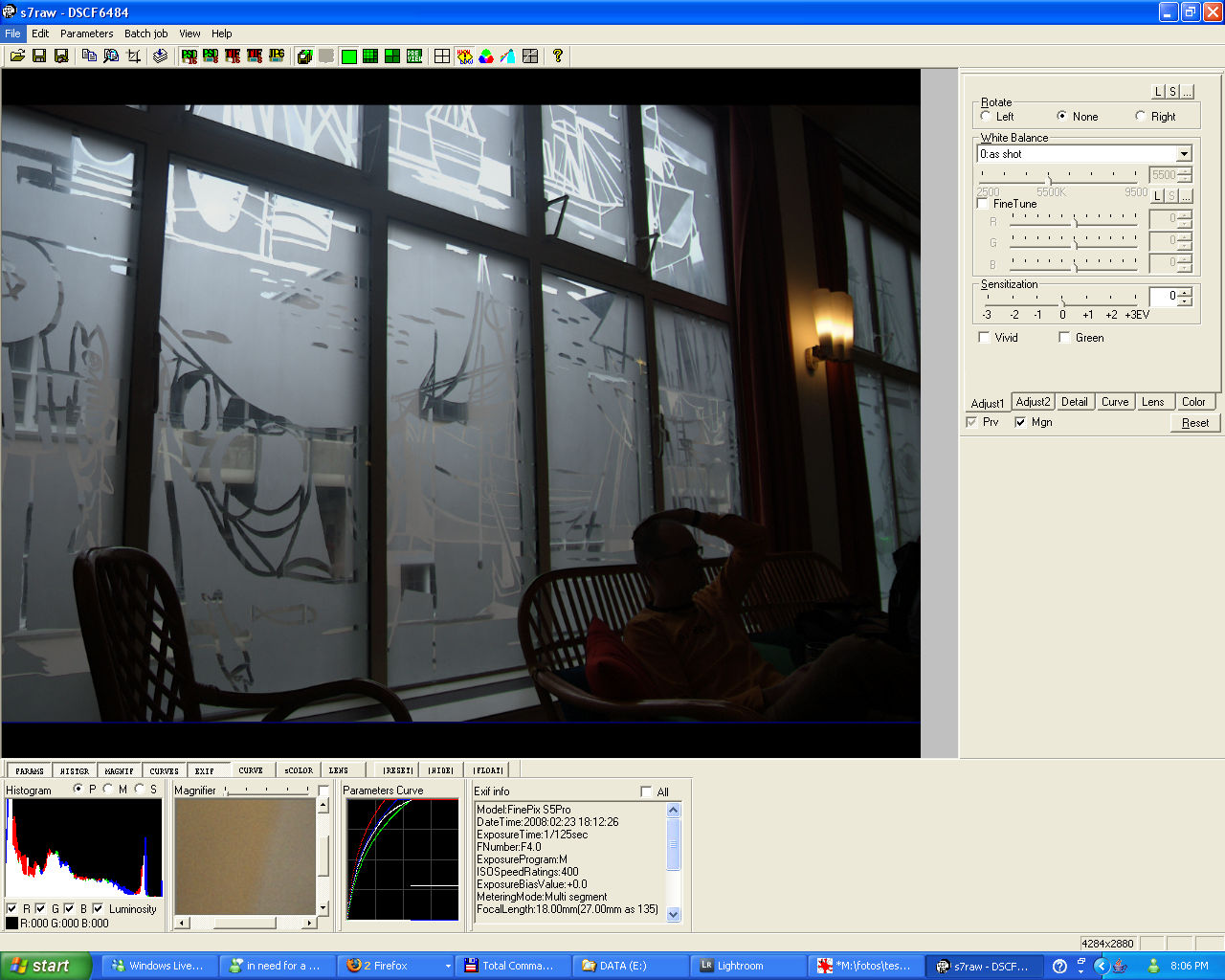Select the Rotate Right radio button

(1140, 117)
